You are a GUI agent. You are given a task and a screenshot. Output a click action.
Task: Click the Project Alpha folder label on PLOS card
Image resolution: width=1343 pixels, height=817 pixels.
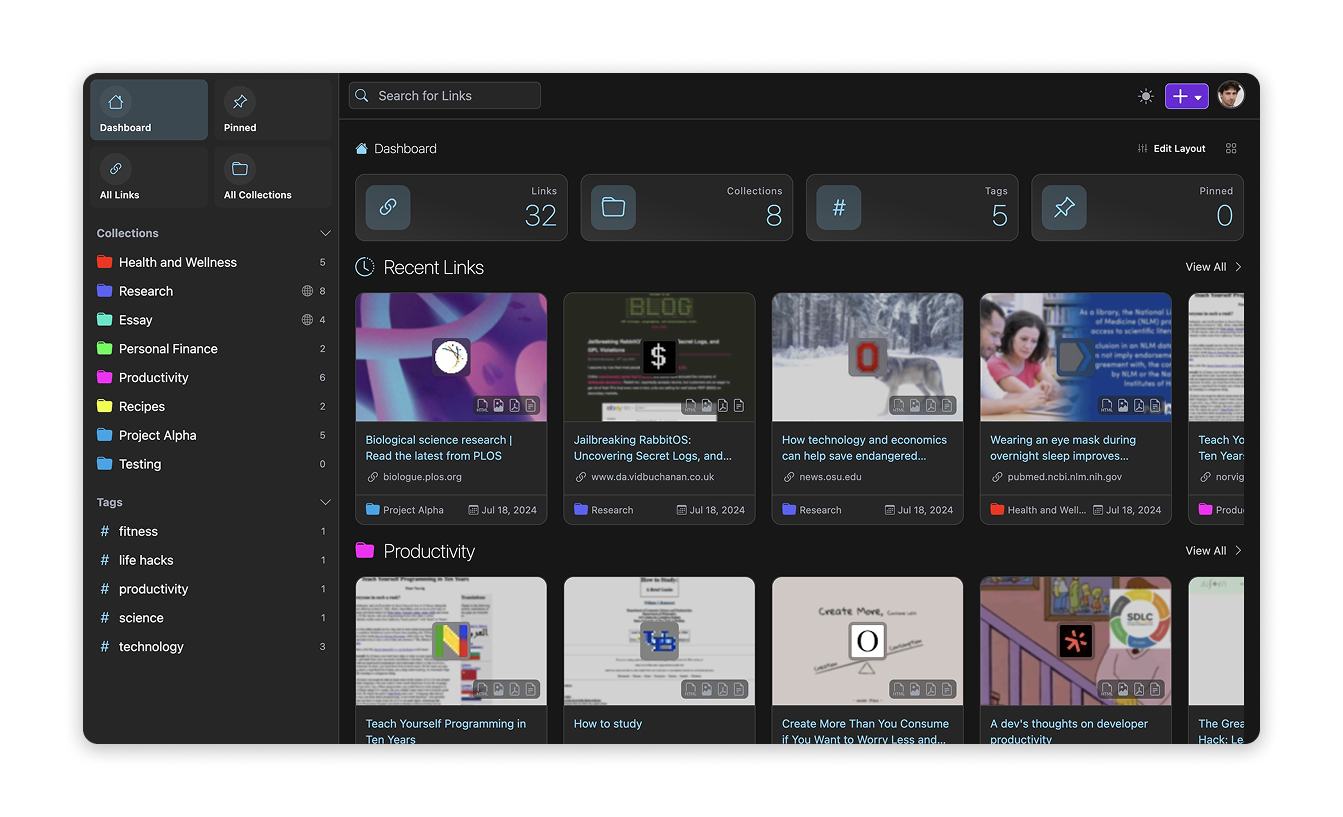click(405, 510)
